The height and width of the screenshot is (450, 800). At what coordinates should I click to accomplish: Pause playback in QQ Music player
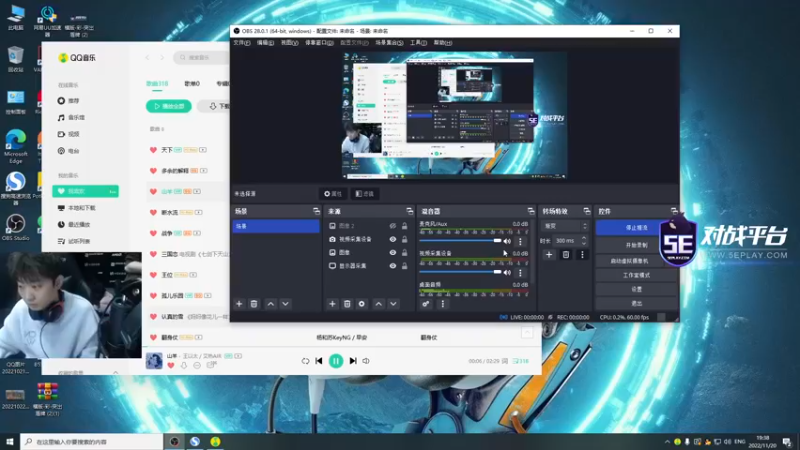[x=336, y=361]
